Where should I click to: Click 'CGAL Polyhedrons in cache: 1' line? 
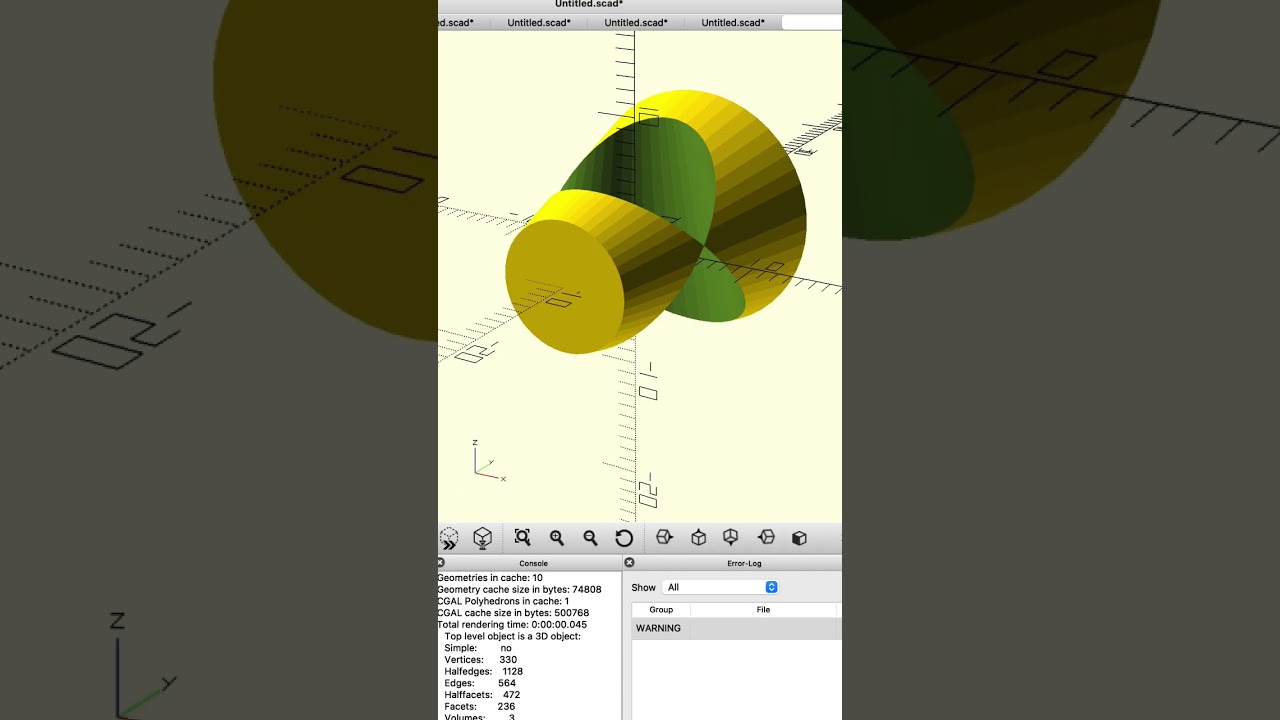(x=503, y=601)
